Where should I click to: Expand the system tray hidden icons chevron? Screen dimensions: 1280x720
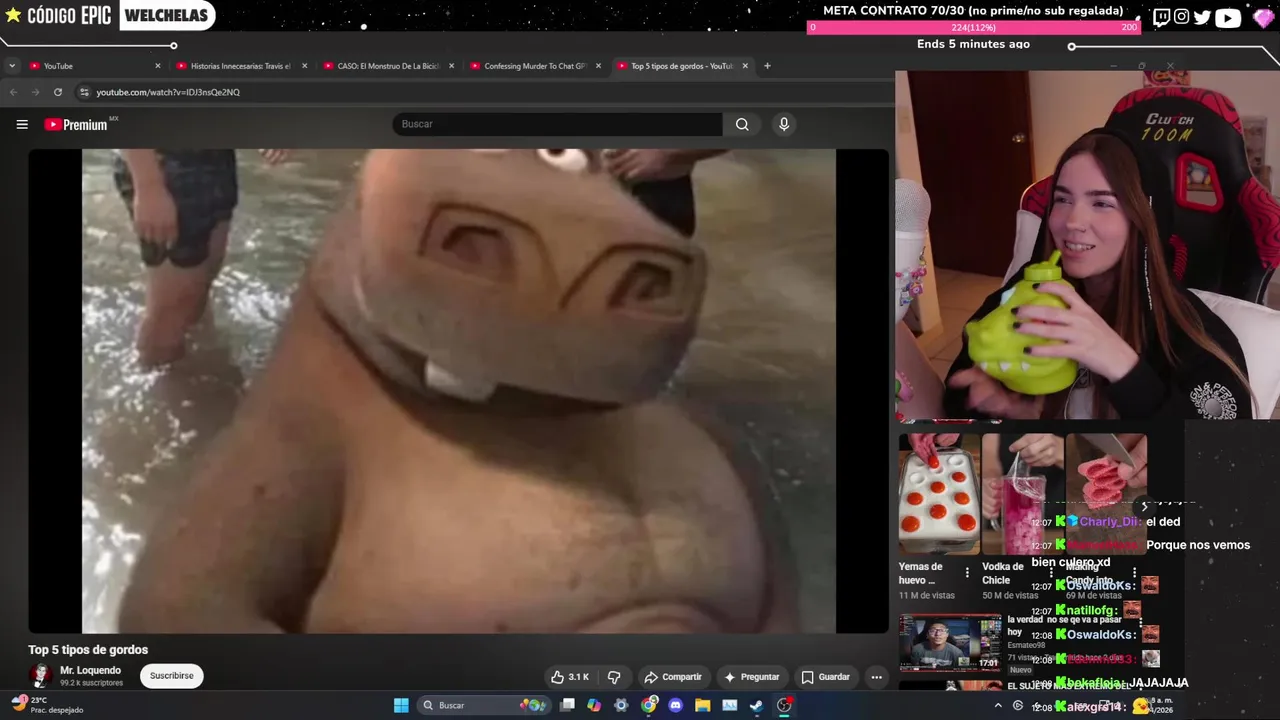pos(997,705)
